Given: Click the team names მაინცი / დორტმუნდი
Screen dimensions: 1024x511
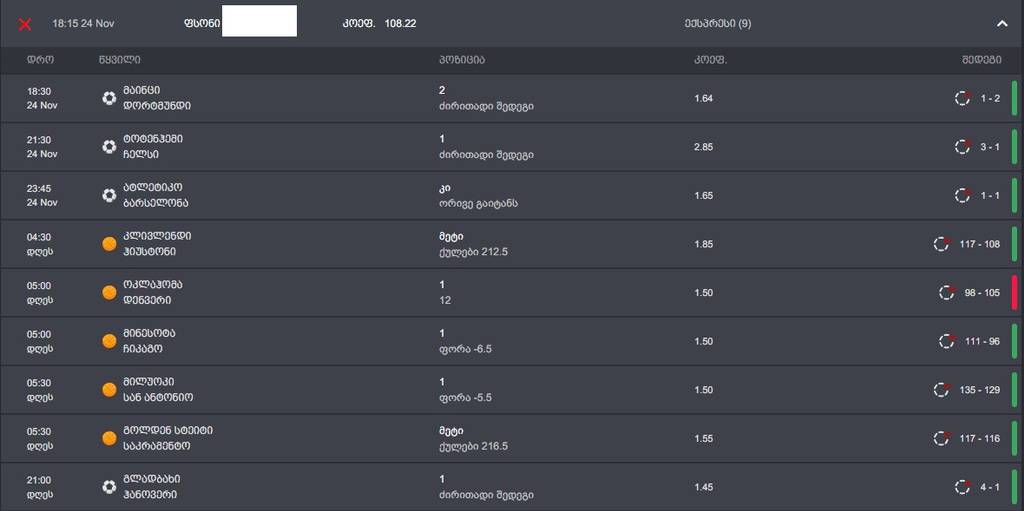Looking at the screenshot, I should [x=157, y=98].
